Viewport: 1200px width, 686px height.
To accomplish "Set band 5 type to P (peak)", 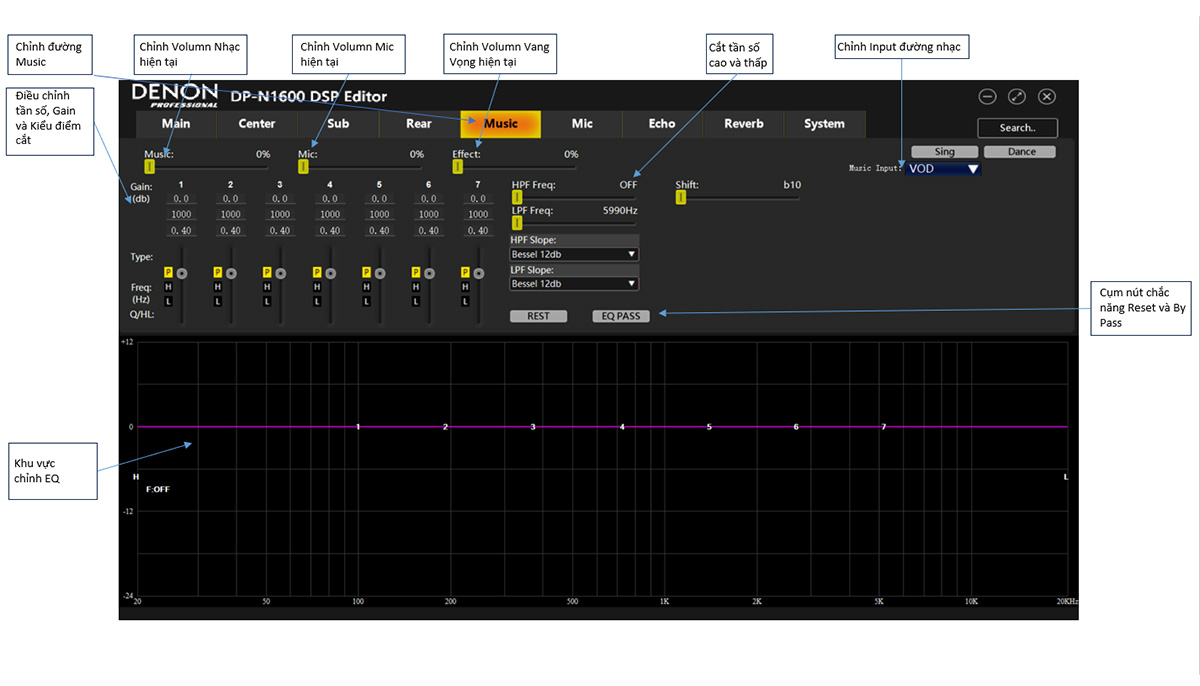I will pyautogui.click(x=366, y=272).
